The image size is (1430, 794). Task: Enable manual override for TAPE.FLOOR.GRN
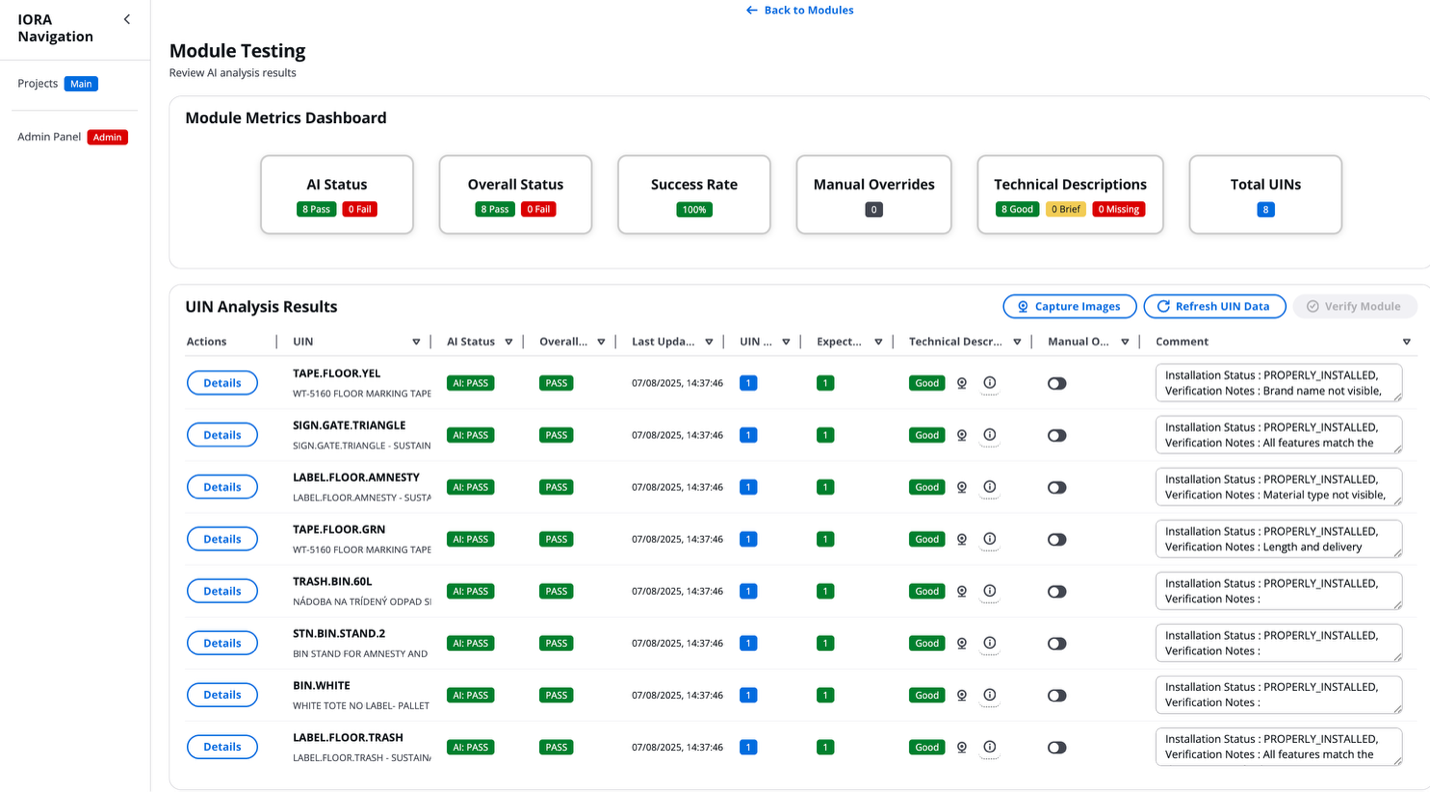pyautogui.click(x=1057, y=539)
